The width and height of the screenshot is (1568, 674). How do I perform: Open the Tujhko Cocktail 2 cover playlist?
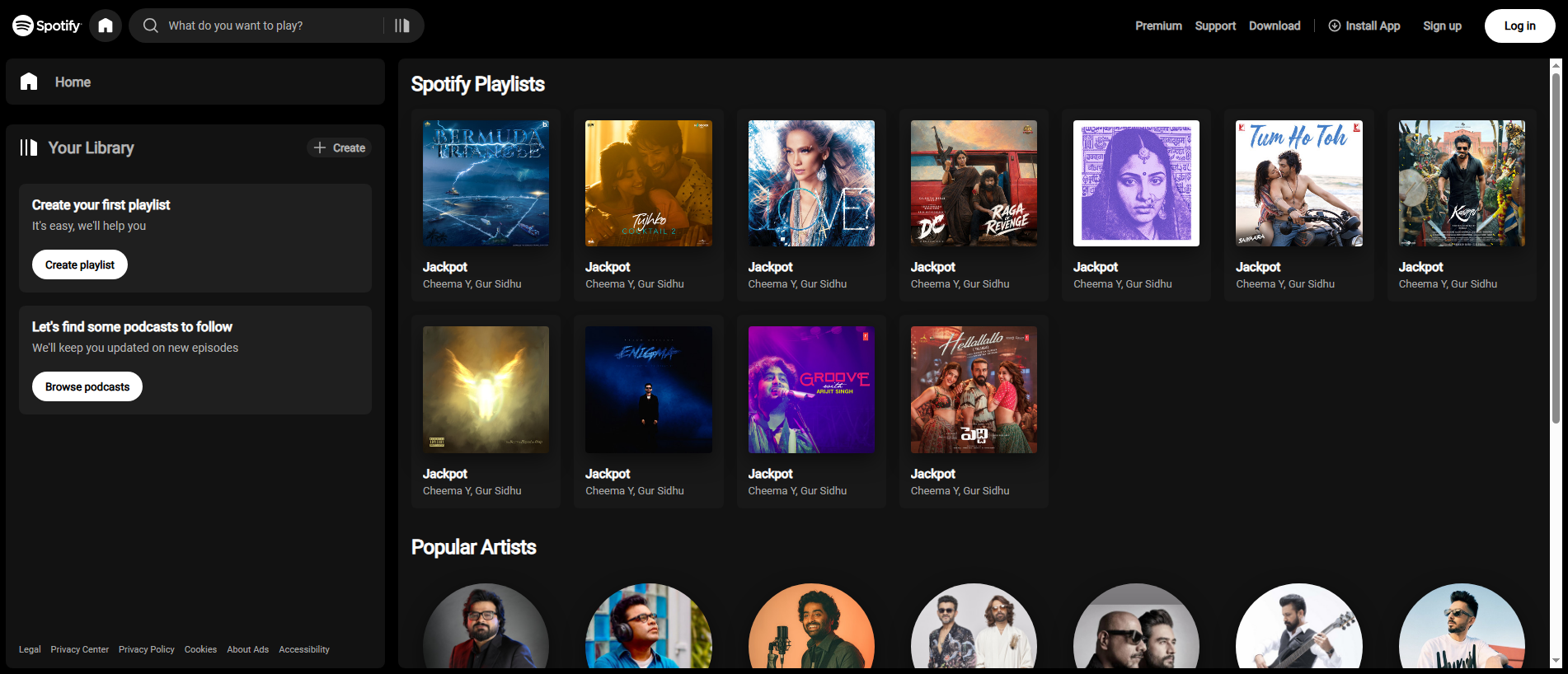(x=649, y=183)
